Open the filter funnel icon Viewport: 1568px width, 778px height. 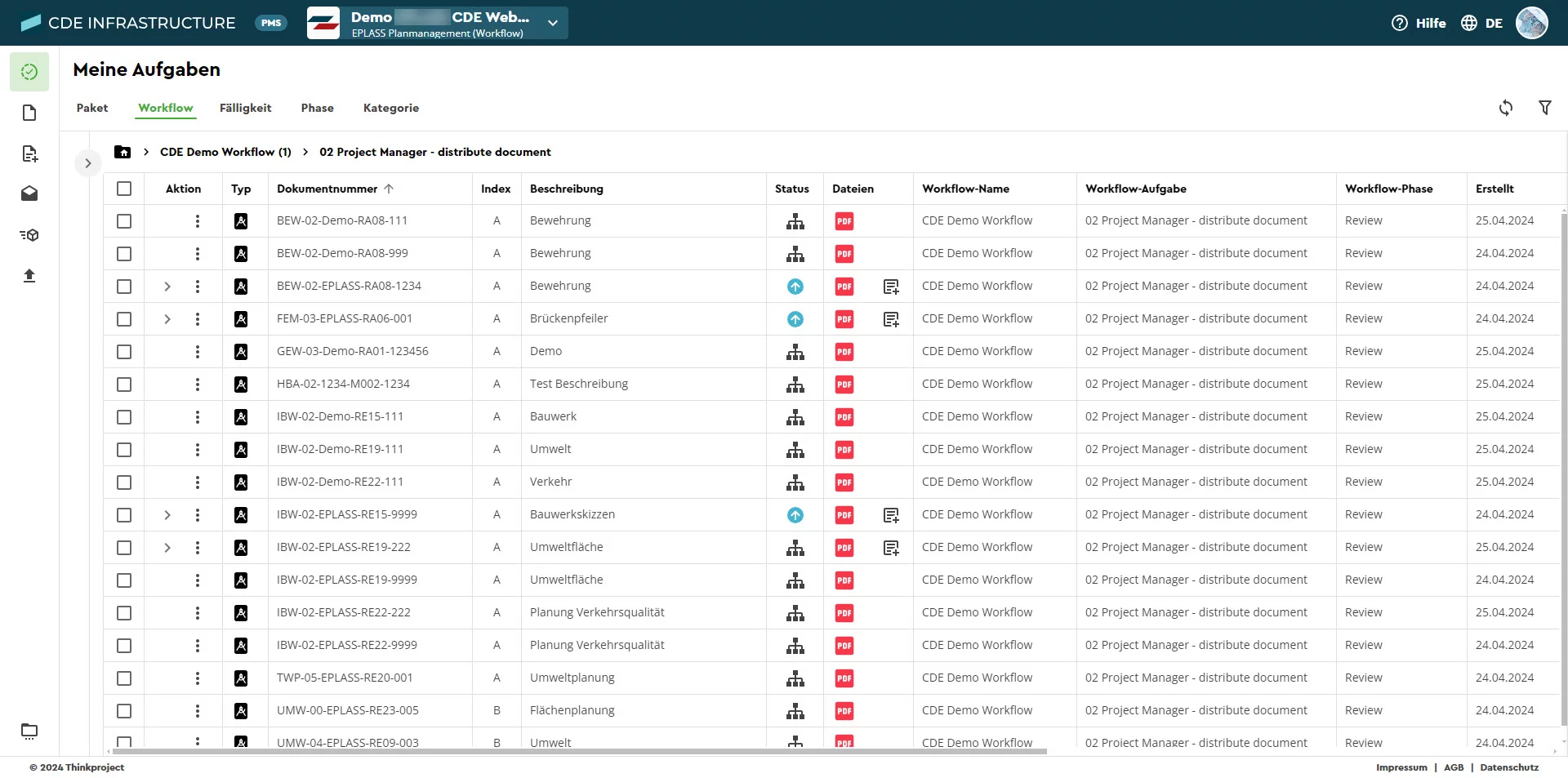[x=1544, y=108]
